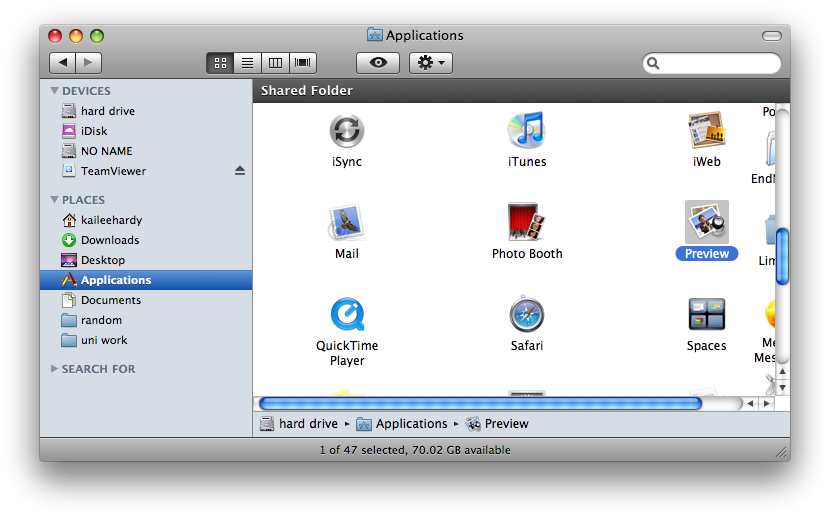
Task: Open the Action gear dropdown menu
Action: point(431,62)
